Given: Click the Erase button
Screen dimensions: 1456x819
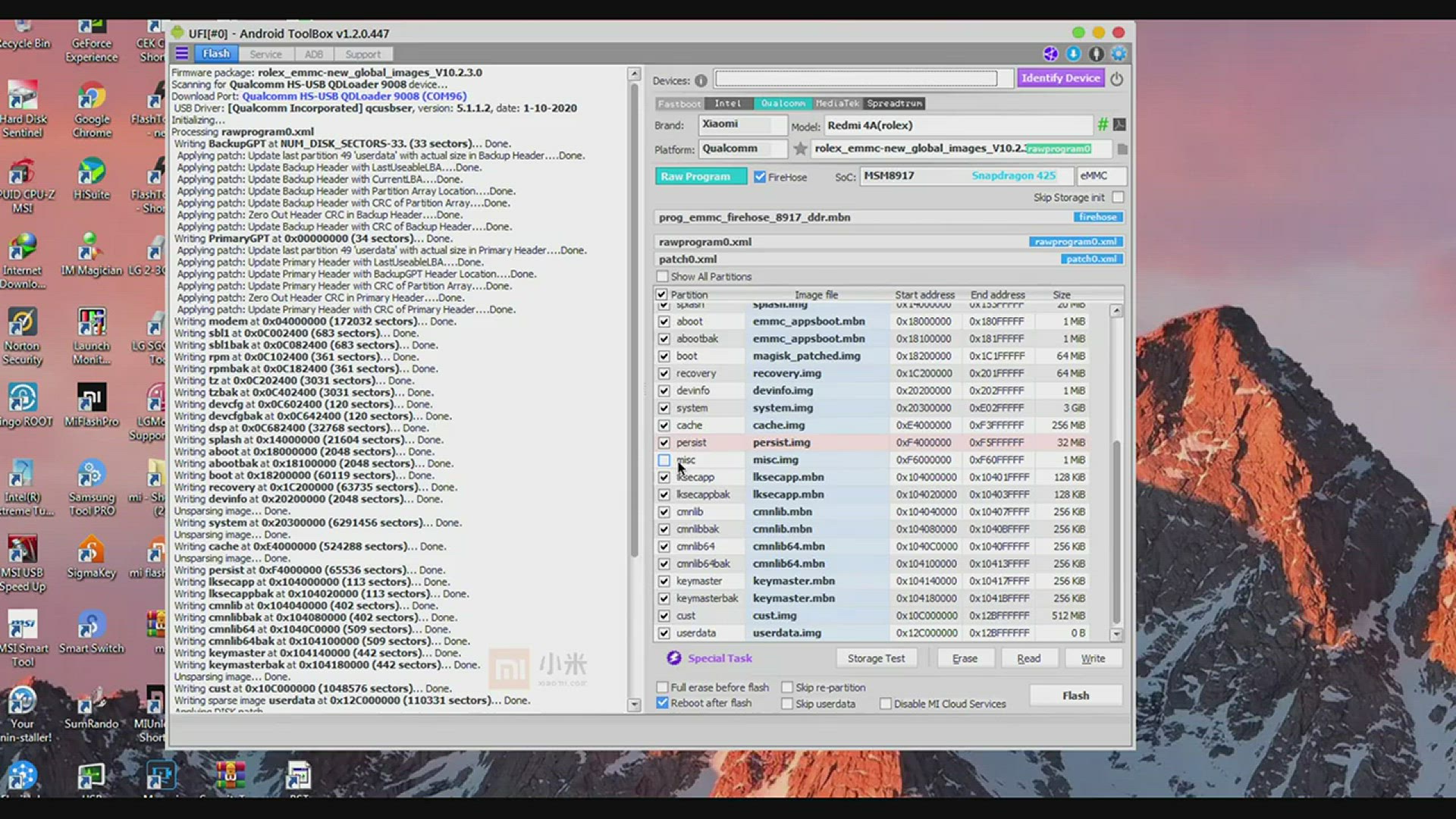Looking at the screenshot, I should click(x=965, y=658).
